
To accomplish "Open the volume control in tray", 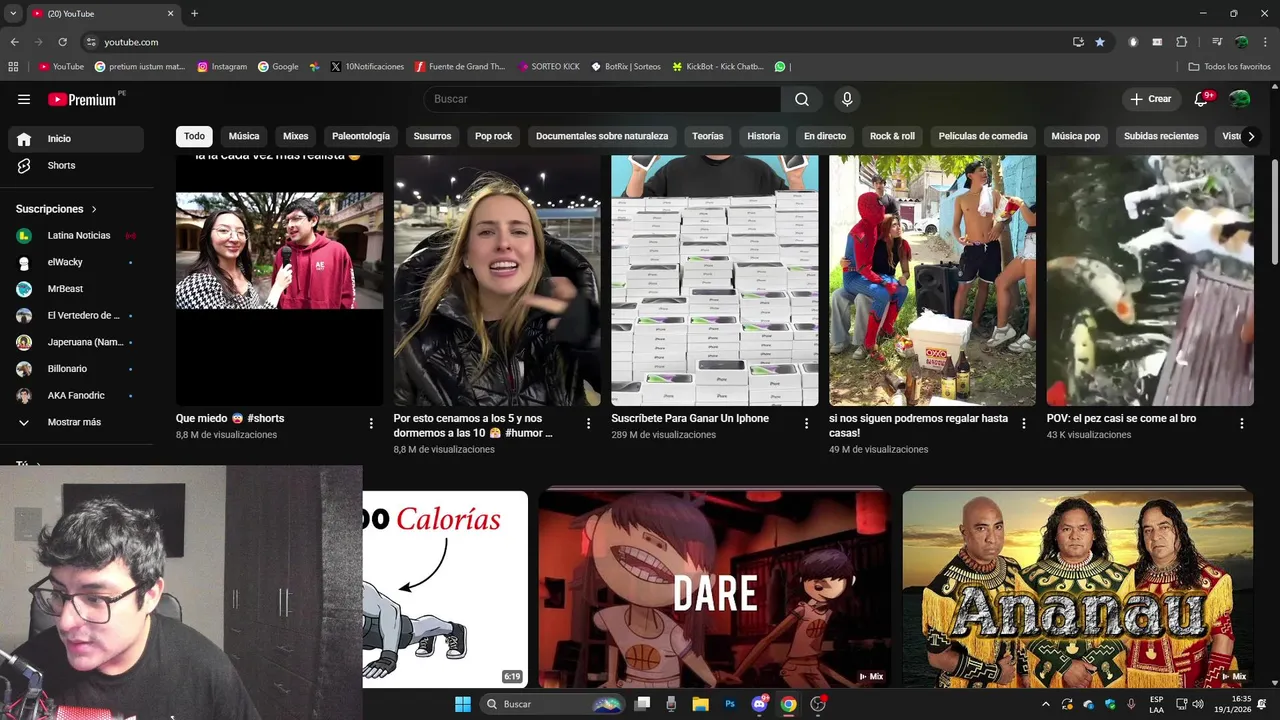I will (1198, 704).
